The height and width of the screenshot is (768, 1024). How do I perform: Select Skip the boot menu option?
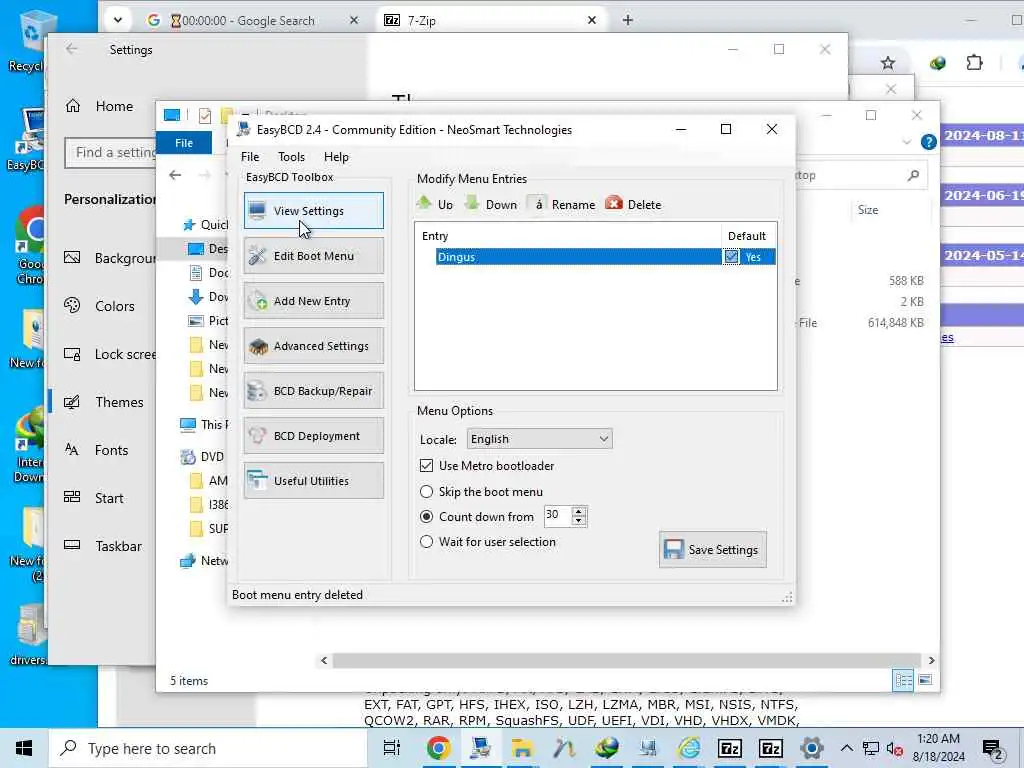pyautogui.click(x=426, y=492)
